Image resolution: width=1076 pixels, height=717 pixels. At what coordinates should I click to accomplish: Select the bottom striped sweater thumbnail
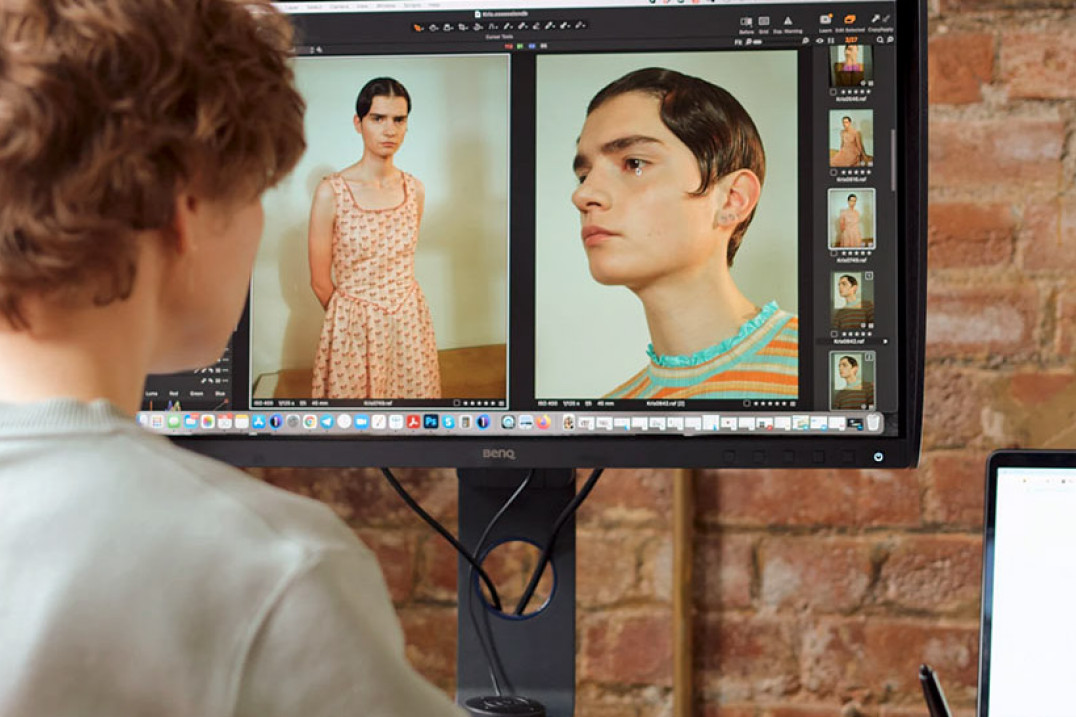click(852, 380)
